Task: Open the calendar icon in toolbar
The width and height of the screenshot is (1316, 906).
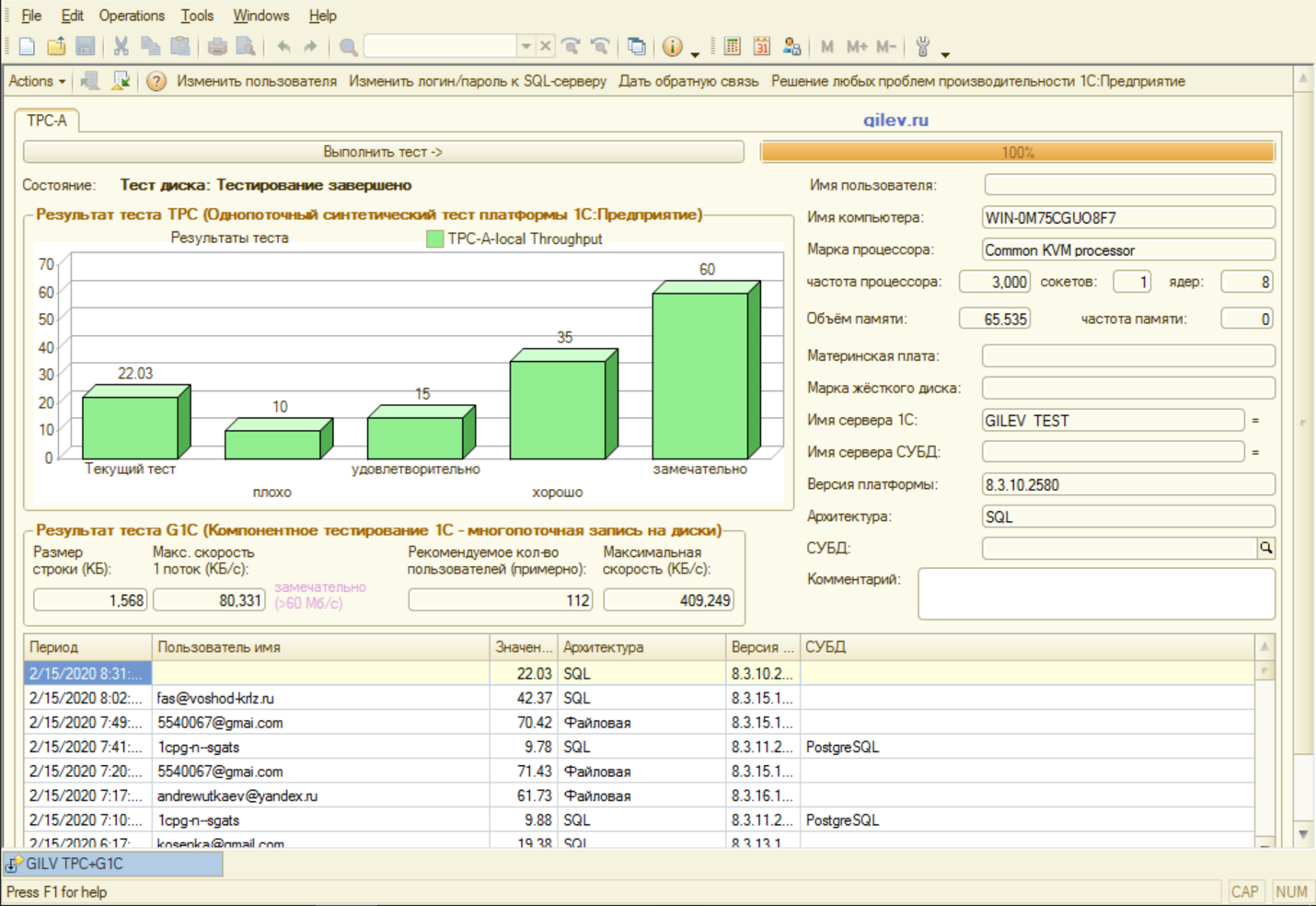Action: (x=762, y=46)
